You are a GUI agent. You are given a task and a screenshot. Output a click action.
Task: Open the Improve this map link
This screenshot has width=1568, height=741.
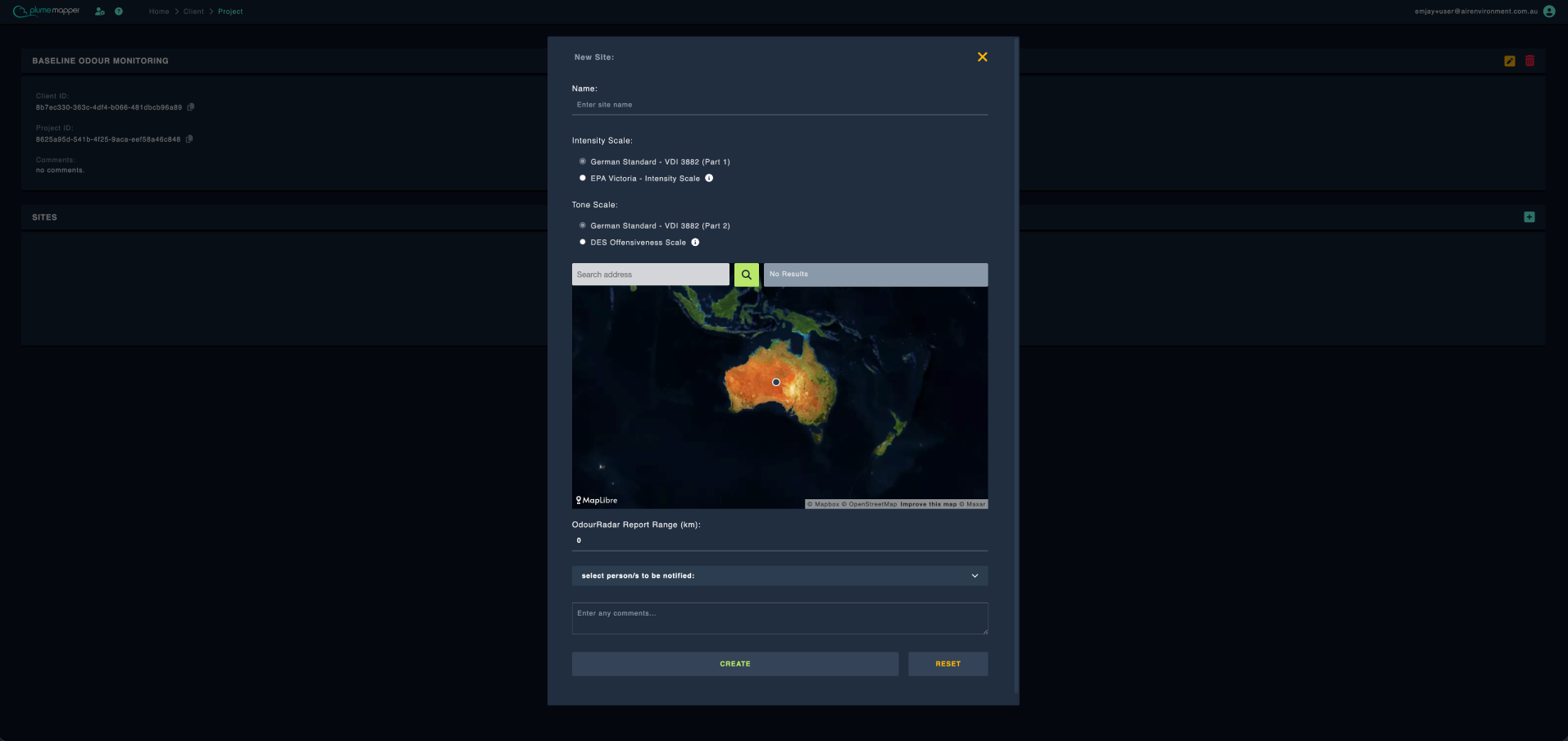point(929,504)
